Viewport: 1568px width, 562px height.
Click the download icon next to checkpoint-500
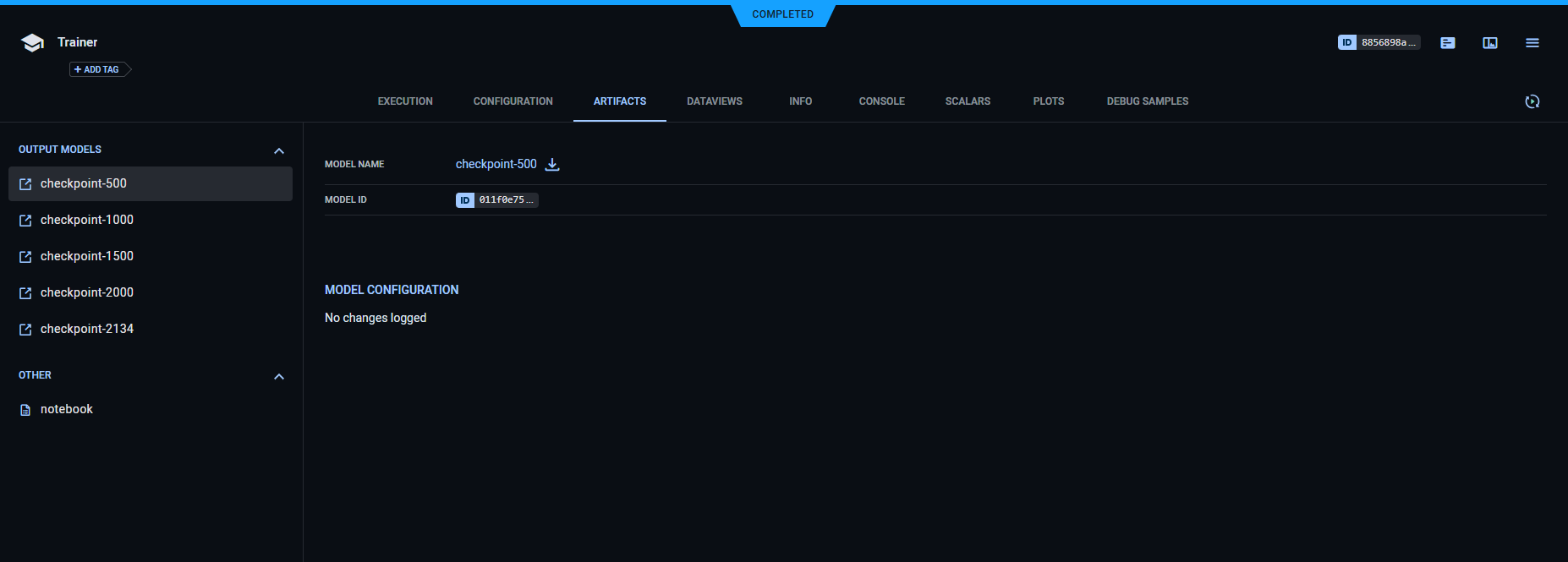[552, 165]
